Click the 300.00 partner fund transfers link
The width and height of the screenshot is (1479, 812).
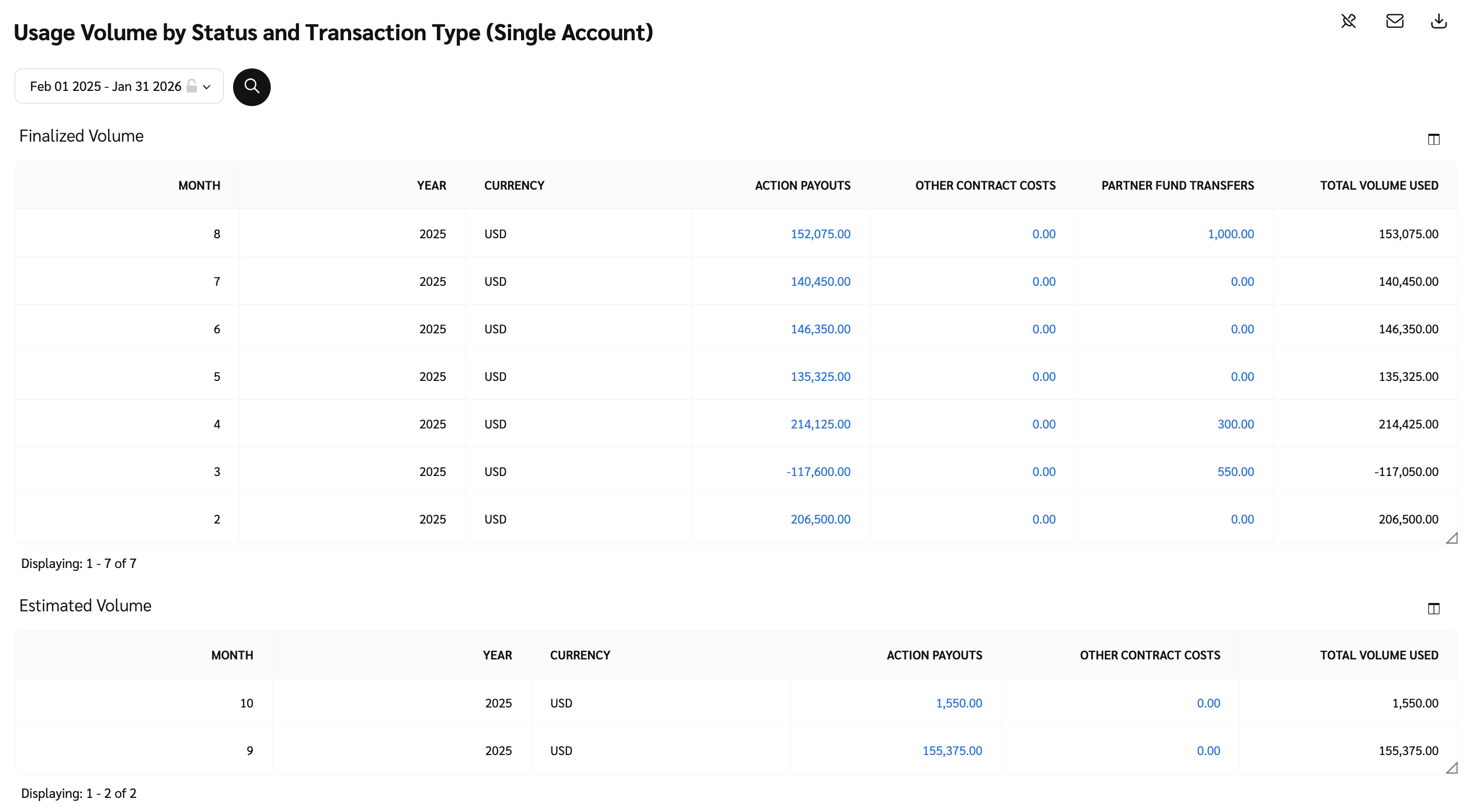tap(1235, 423)
